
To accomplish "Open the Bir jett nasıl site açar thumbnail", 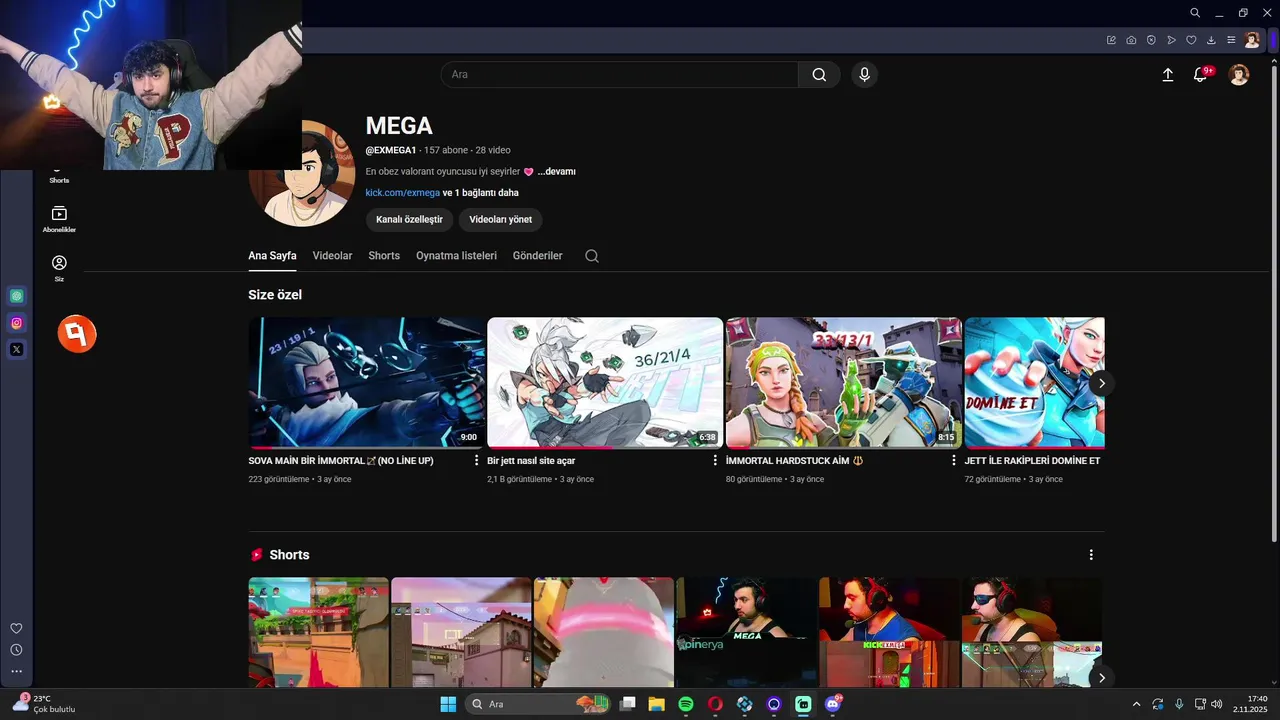I will (x=605, y=383).
